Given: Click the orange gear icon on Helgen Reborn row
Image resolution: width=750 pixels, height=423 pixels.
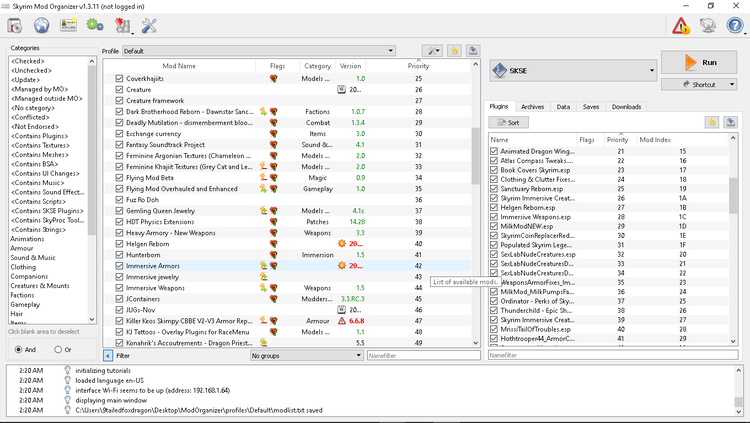Looking at the screenshot, I should 342,244.
